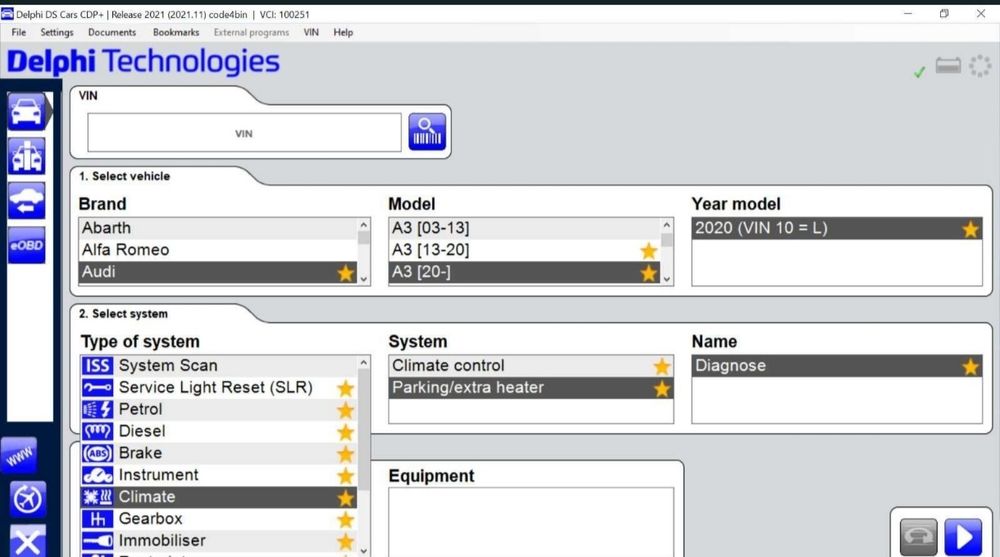
Task: Open the External programs menu
Action: (251, 32)
